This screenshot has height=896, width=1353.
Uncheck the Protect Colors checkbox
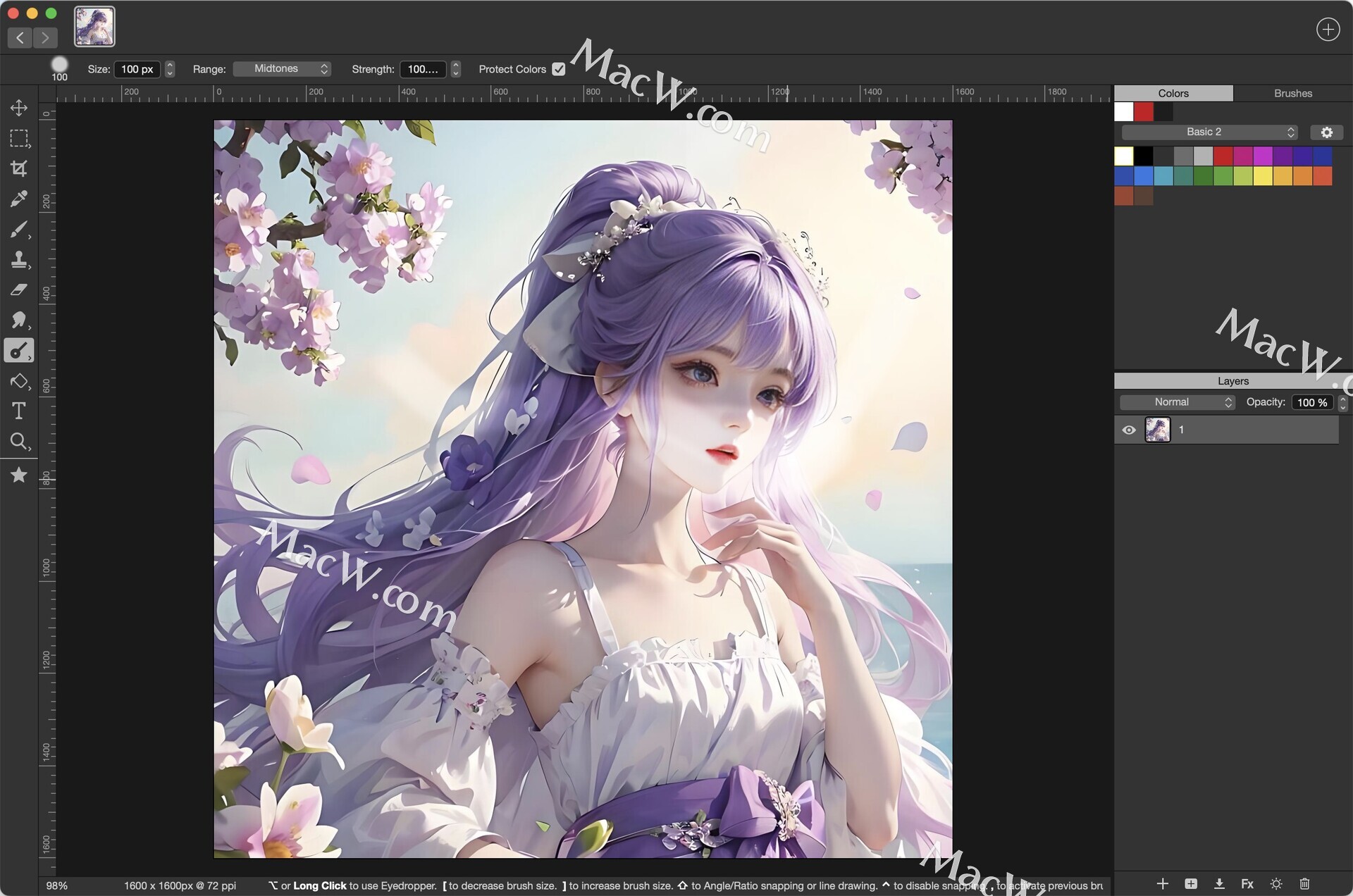(x=559, y=69)
